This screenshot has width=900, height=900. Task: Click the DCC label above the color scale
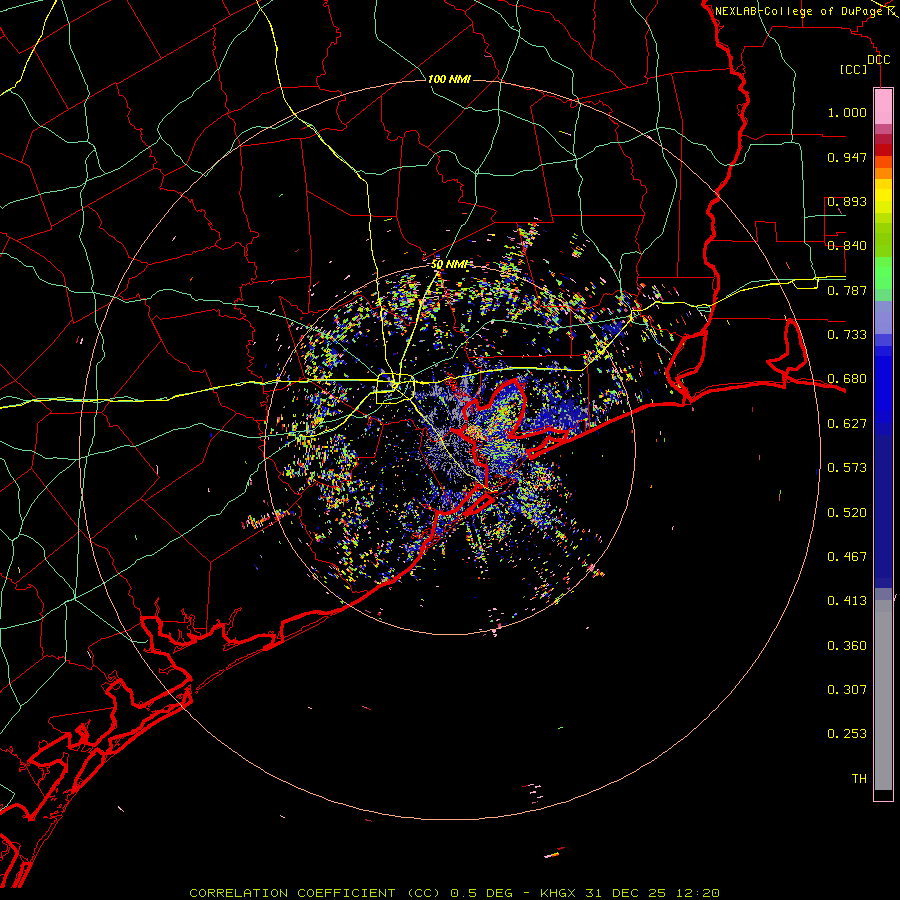(x=878, y=60)
